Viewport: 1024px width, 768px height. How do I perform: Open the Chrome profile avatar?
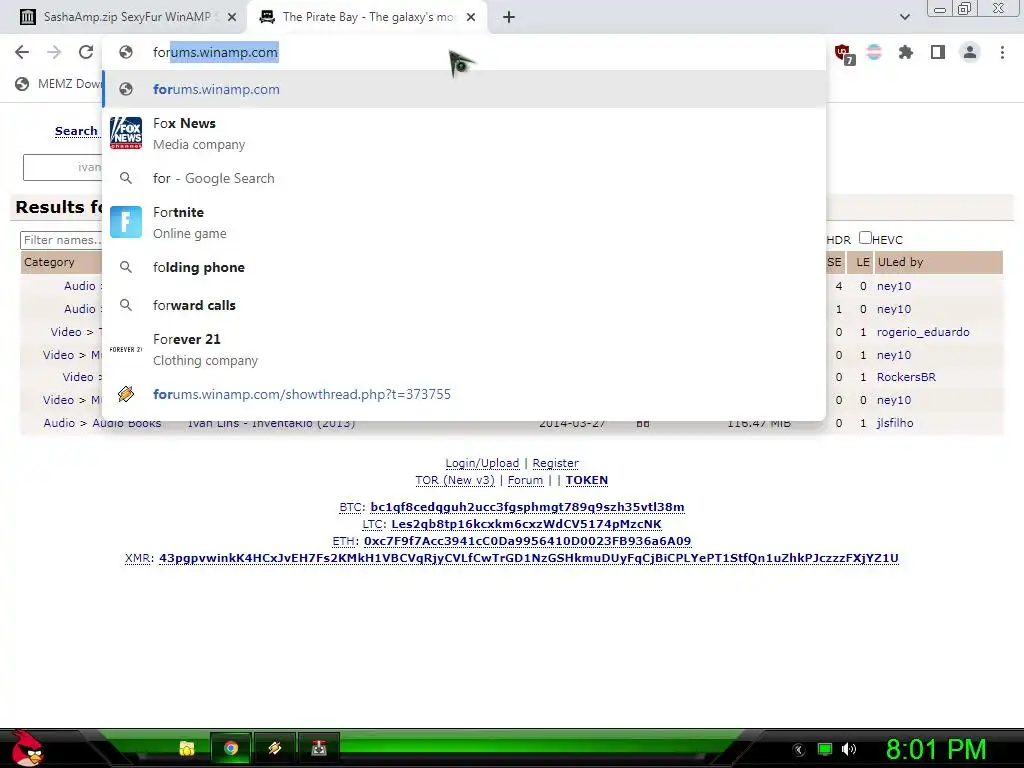[x=970, y=52]
